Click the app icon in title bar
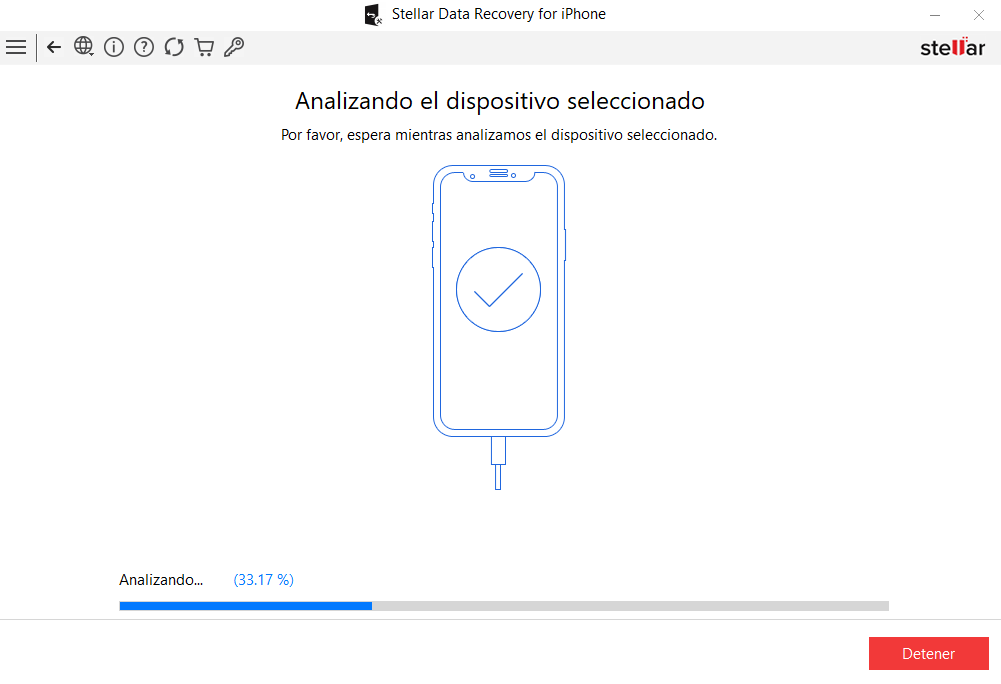1001x684 pixels. [x=373, y=15]
